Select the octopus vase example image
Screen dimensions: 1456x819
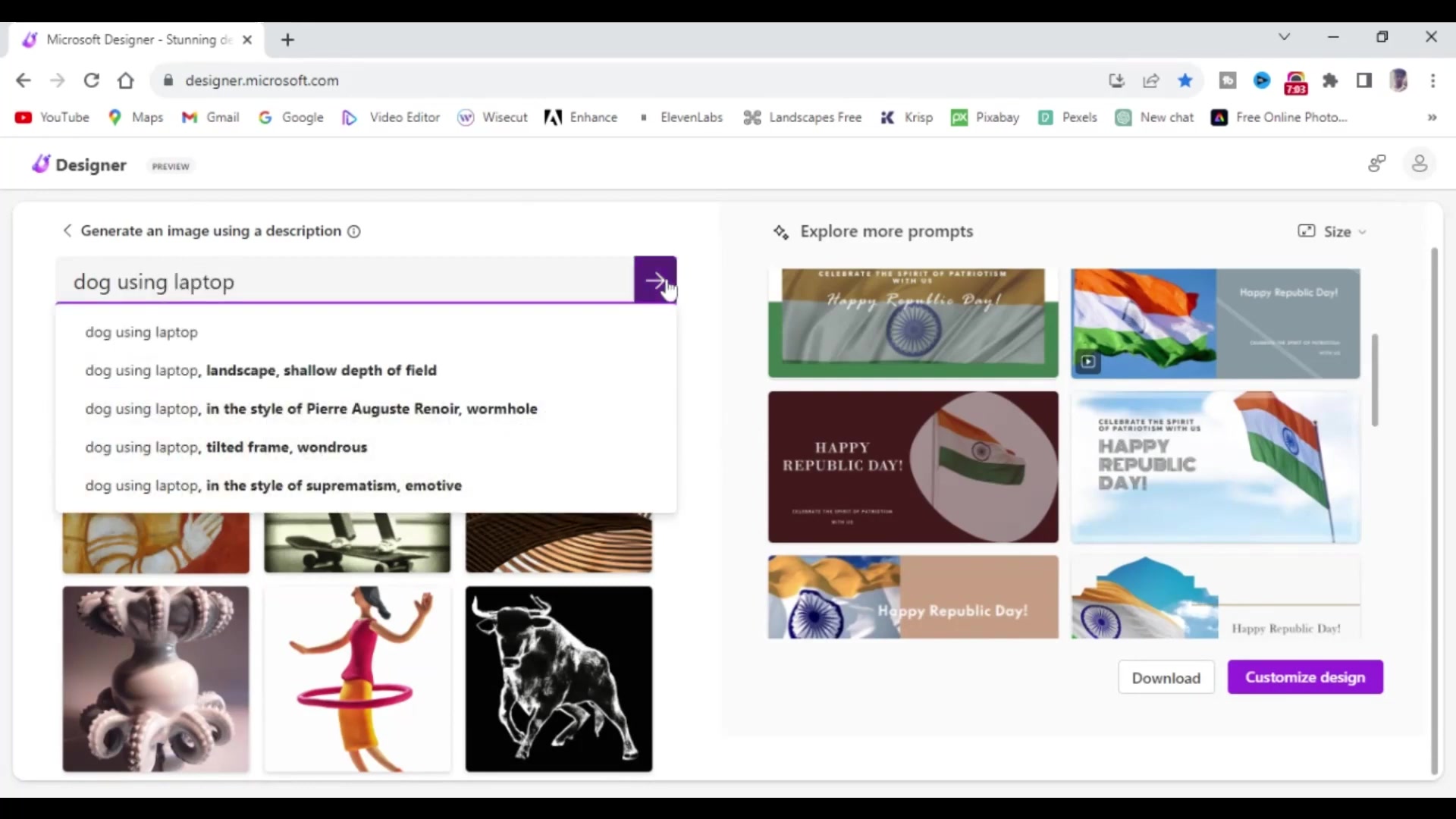coord(155,679)
